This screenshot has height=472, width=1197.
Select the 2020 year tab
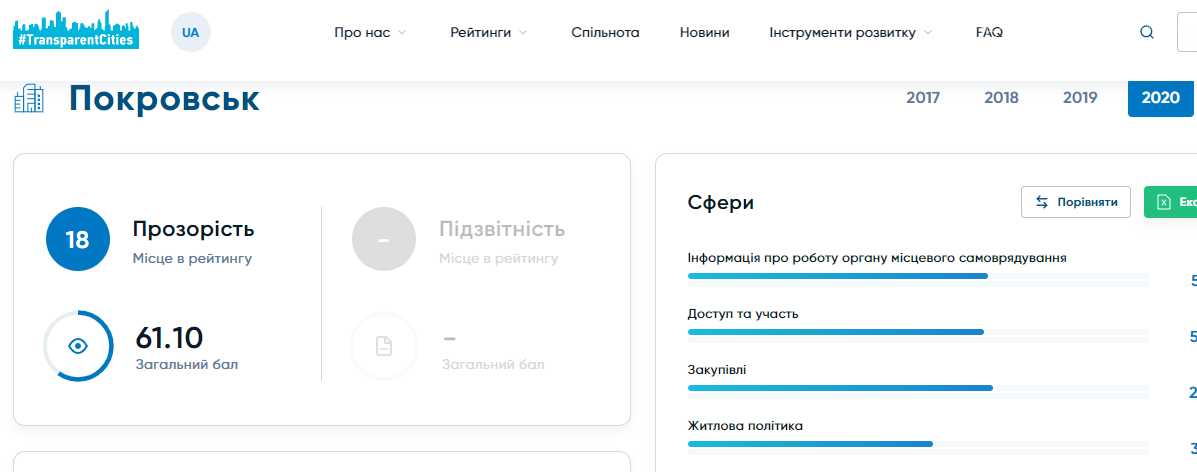point(1160,98)
